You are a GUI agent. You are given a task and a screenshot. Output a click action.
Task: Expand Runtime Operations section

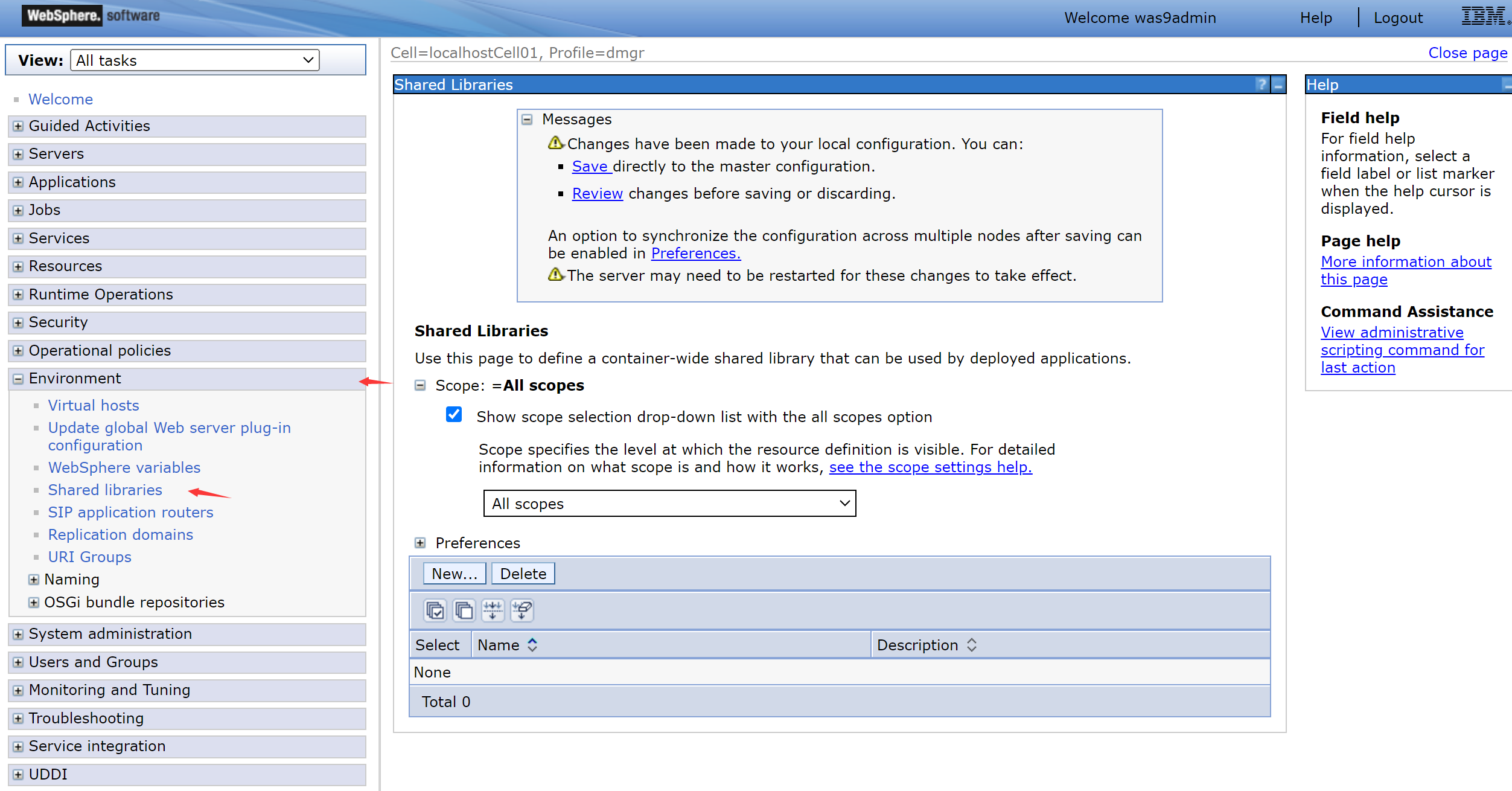(18, 295)
